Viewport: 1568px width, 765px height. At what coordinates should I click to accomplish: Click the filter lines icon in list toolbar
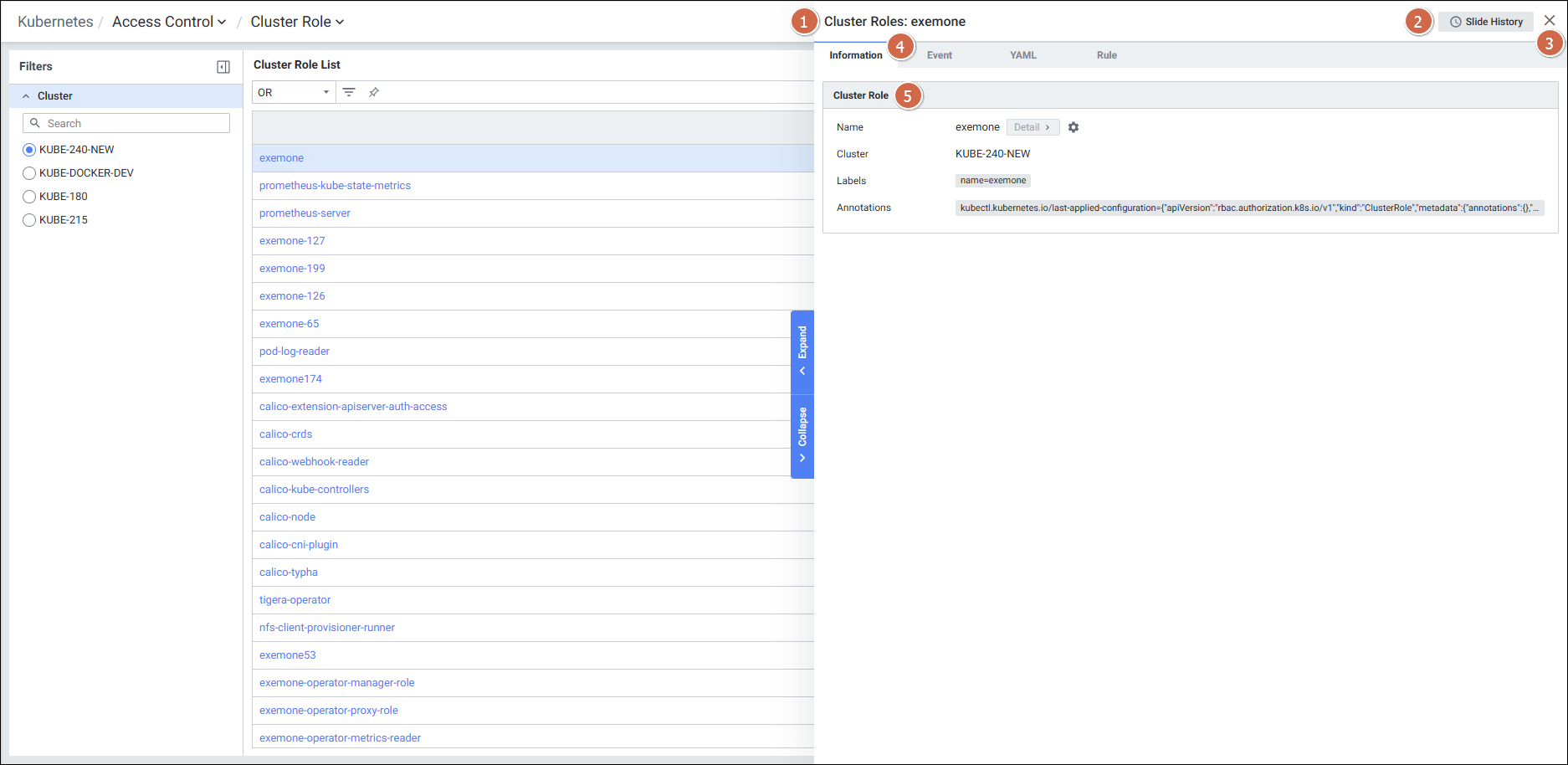click(349, 92)
